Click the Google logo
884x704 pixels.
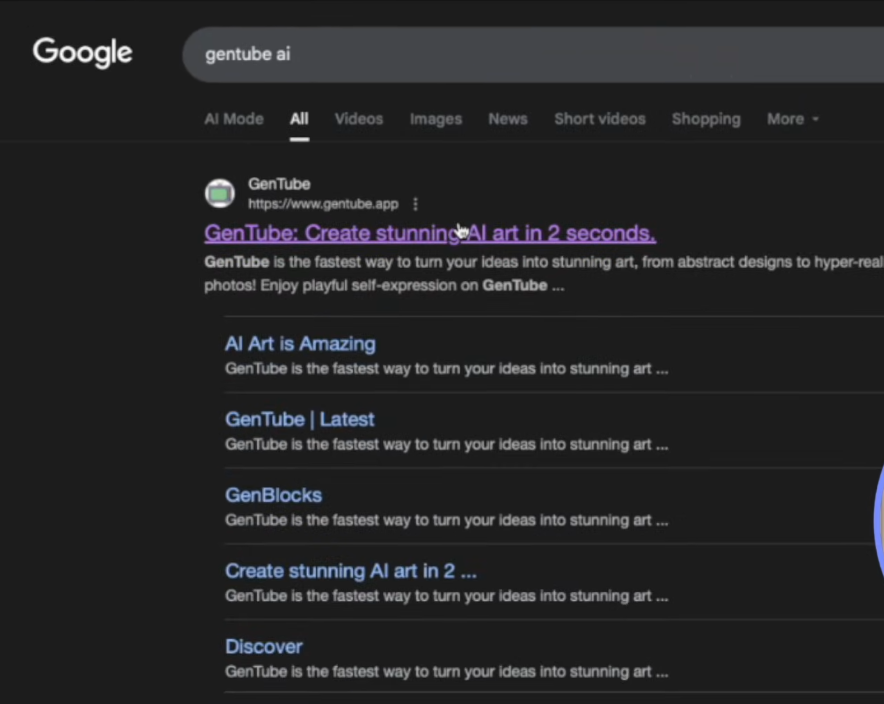click(x=82, y=53)
